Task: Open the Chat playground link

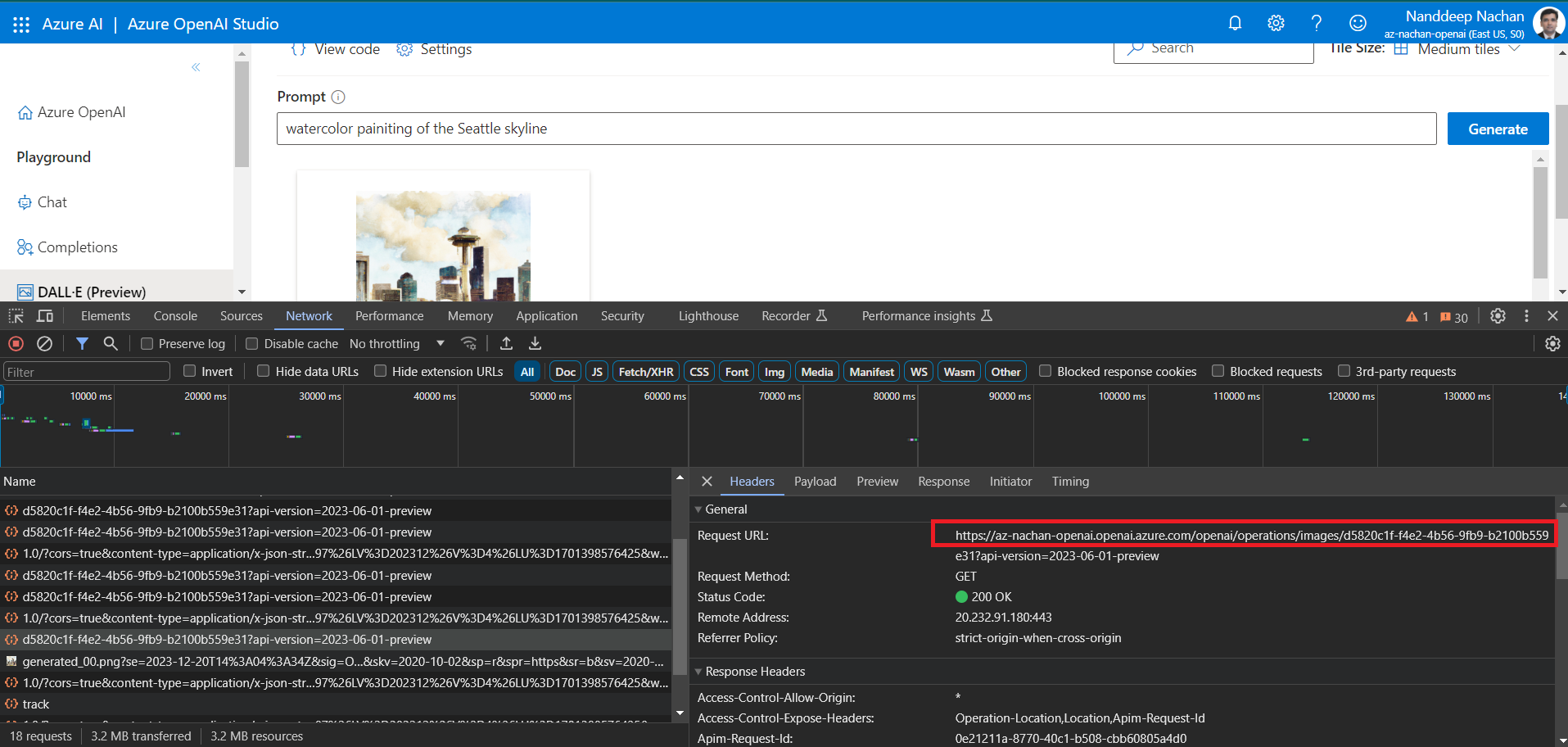Action: (52, 202)
